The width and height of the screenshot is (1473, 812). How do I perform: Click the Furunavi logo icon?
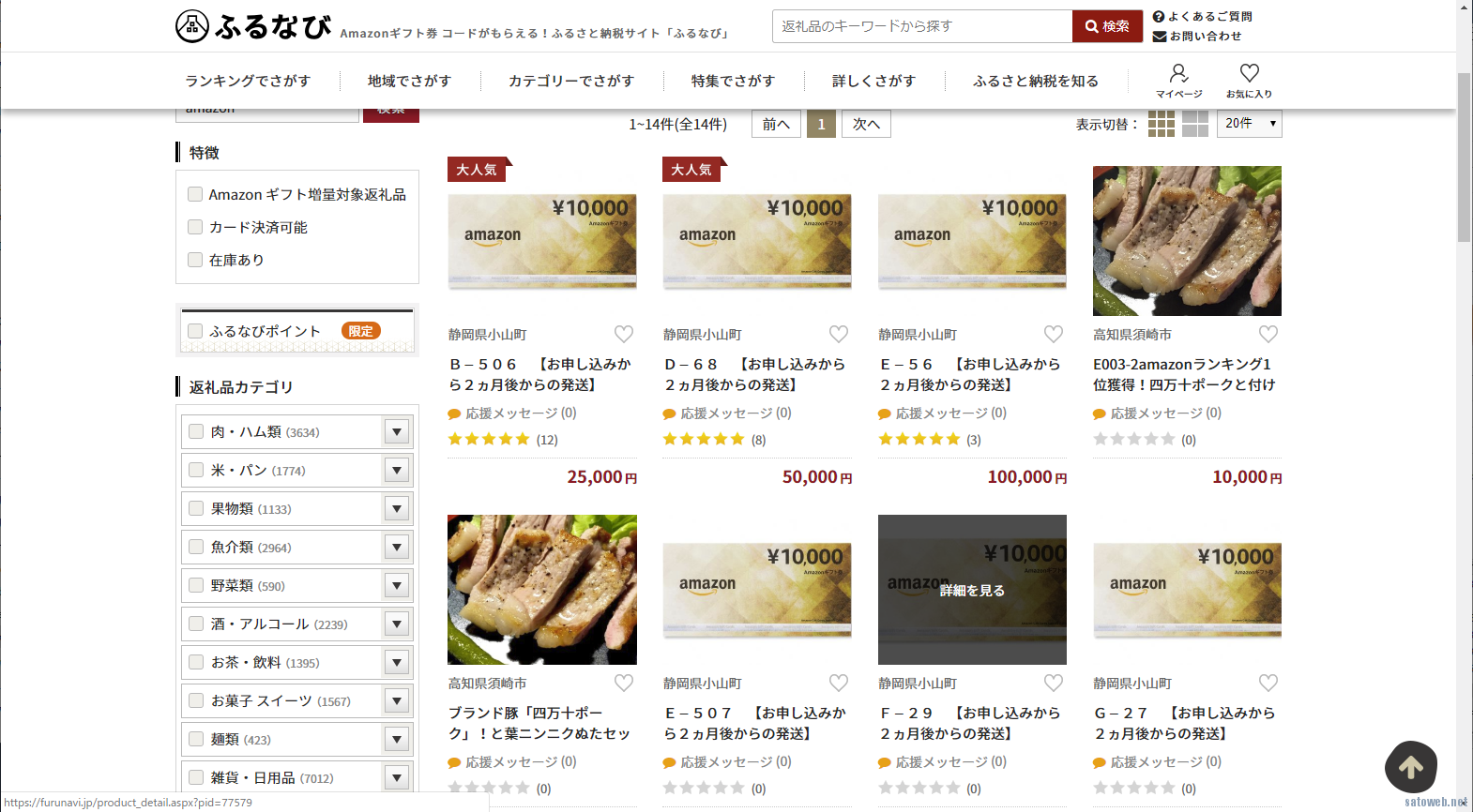pos(192,26)
